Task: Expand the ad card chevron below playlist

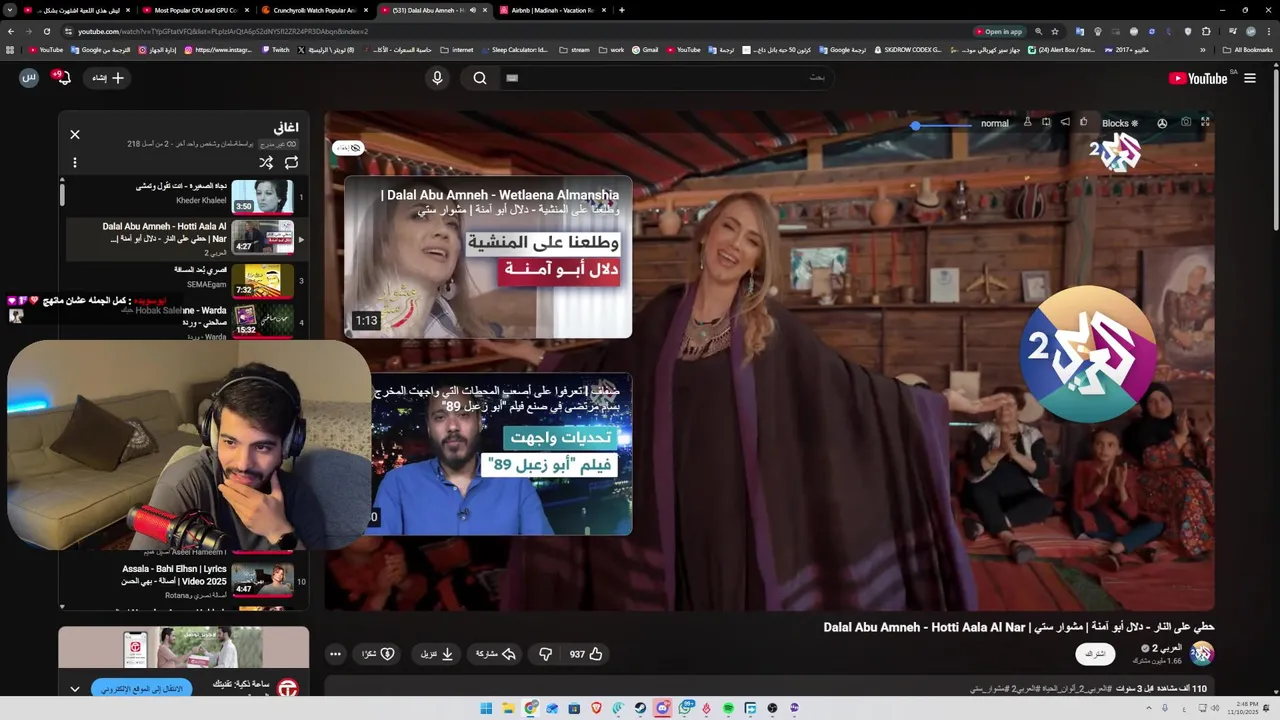Action: [x=74, y=688]
